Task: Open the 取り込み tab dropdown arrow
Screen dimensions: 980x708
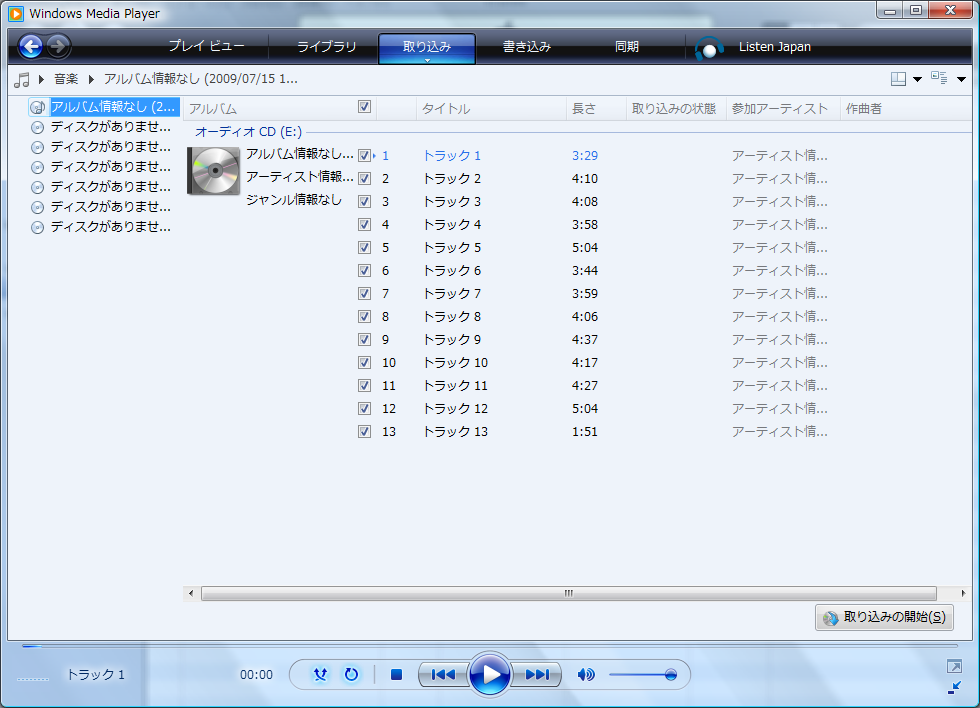Action: (x=428, y=61)
